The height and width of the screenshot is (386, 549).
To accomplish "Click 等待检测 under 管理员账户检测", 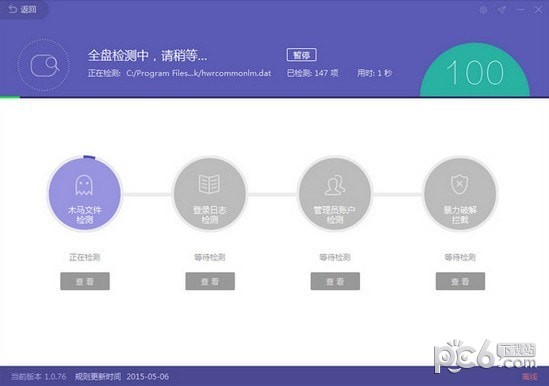I will coord(335,257).
